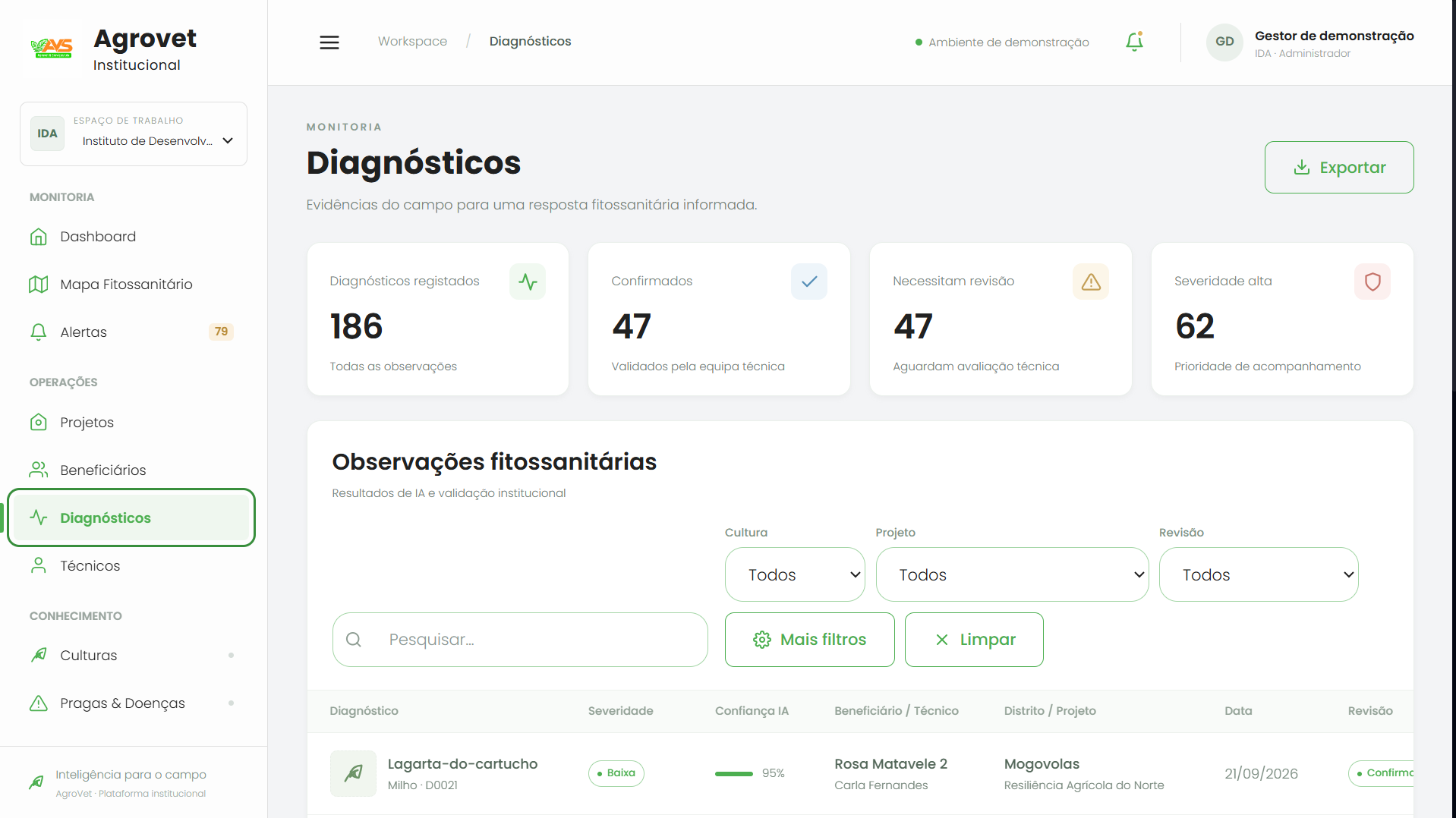Expand the Projeto filter dropdown

(1012, 574)
